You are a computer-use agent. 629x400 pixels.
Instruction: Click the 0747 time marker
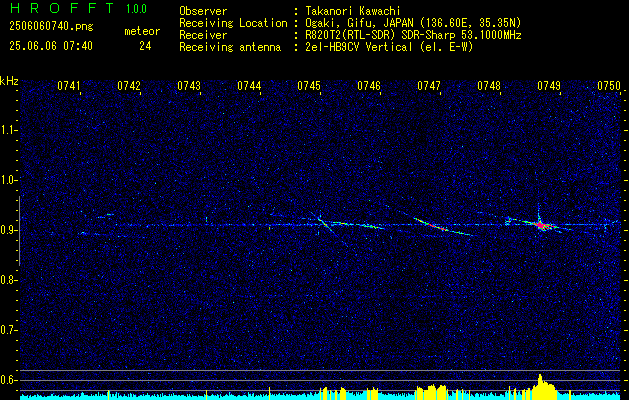click(429, 86)
